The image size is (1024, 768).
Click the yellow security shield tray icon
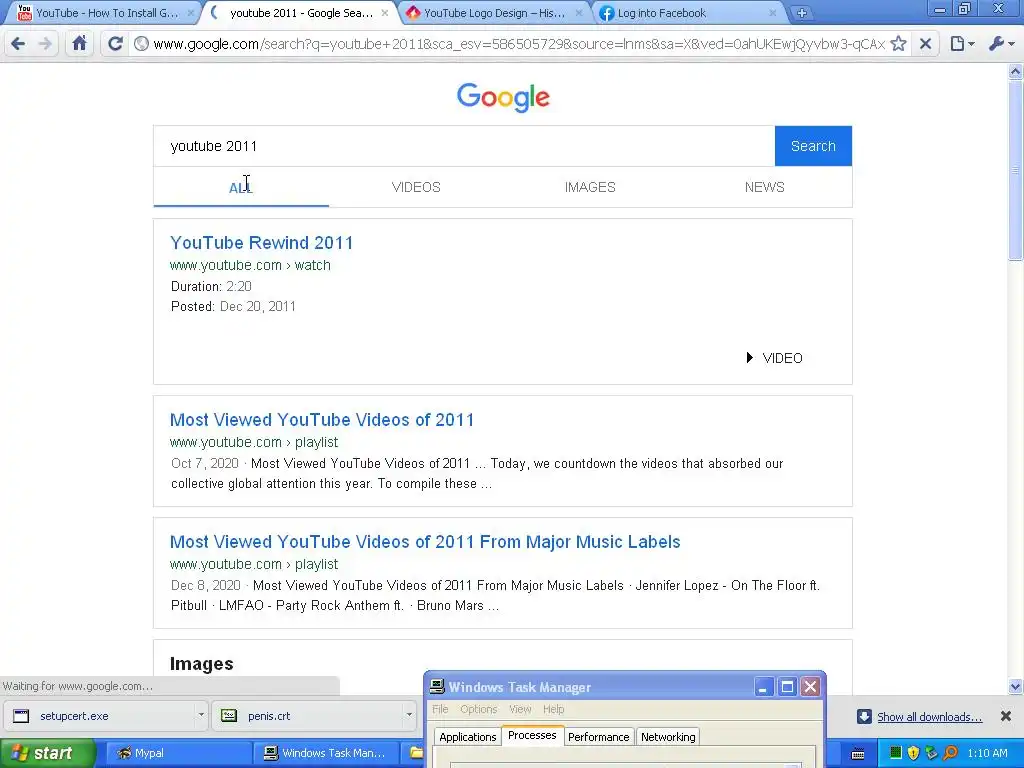tap(913, 753)
